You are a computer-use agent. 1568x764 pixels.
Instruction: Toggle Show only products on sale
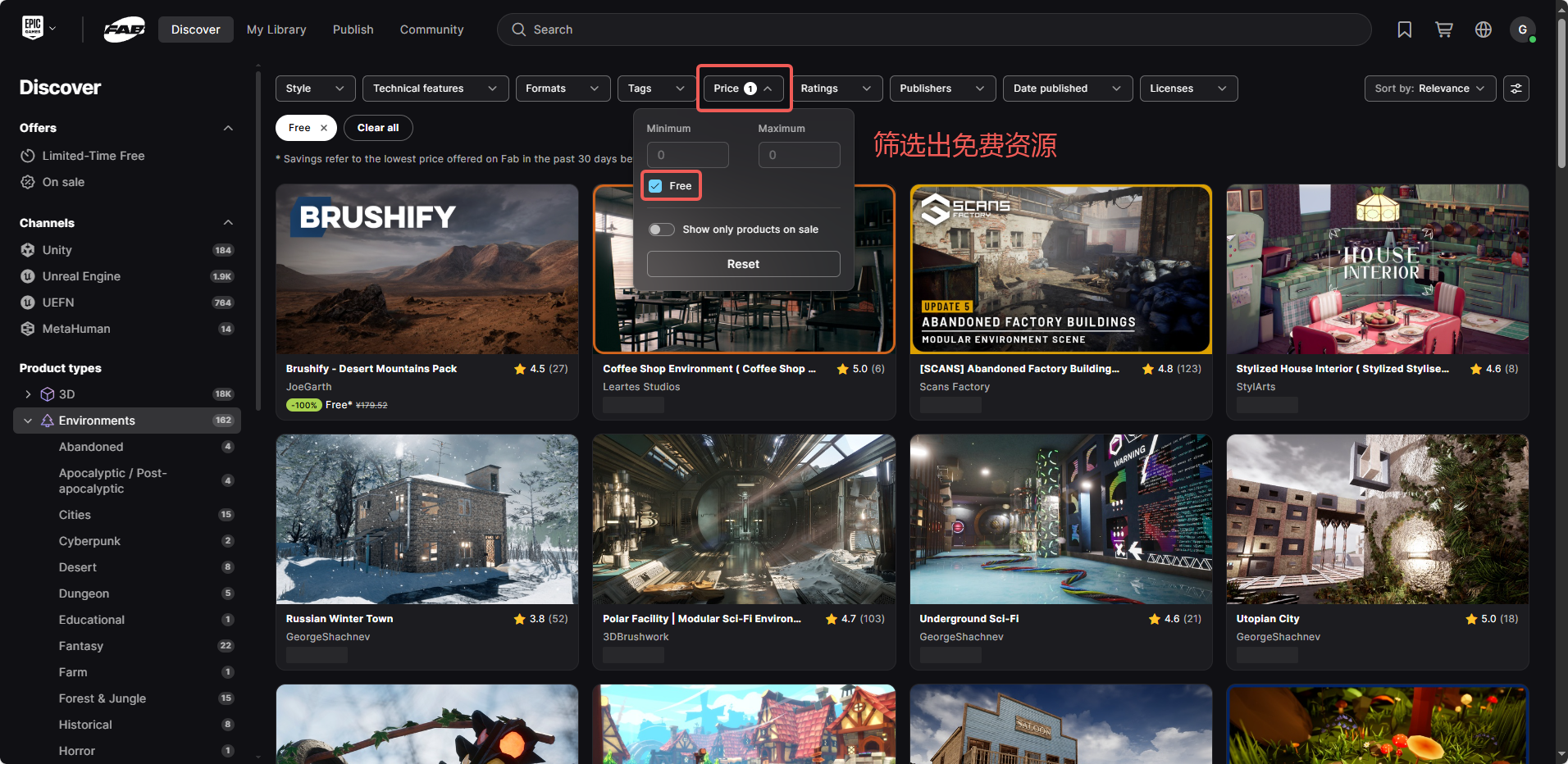[662, 230]
